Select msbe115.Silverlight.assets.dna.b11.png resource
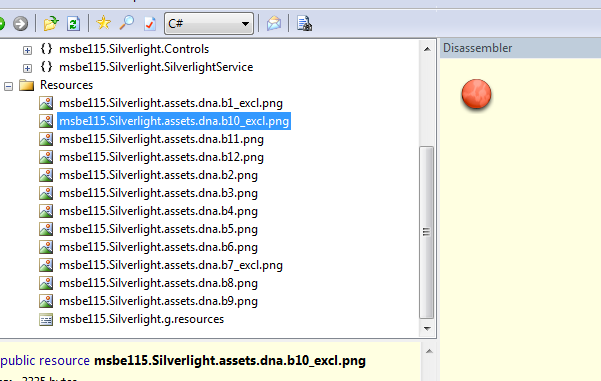 (x=161, y=139)
